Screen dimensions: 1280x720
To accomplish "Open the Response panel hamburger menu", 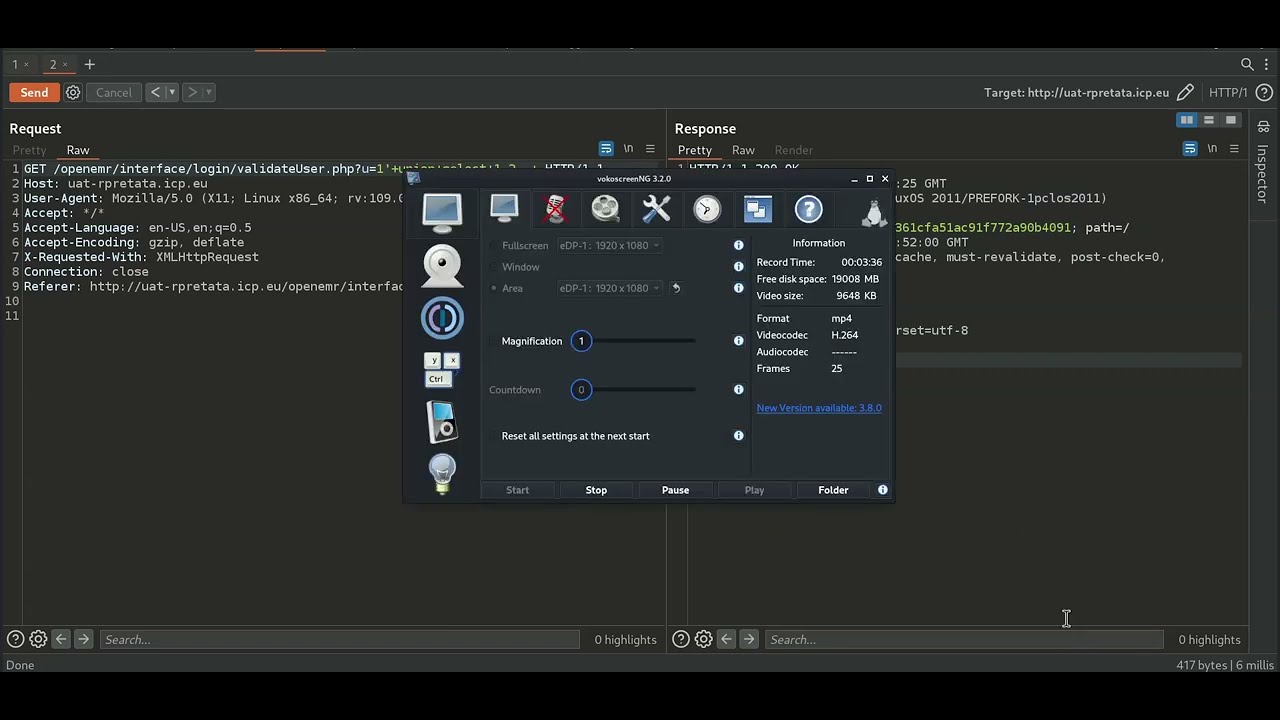I will click(x=1234, y=149).
